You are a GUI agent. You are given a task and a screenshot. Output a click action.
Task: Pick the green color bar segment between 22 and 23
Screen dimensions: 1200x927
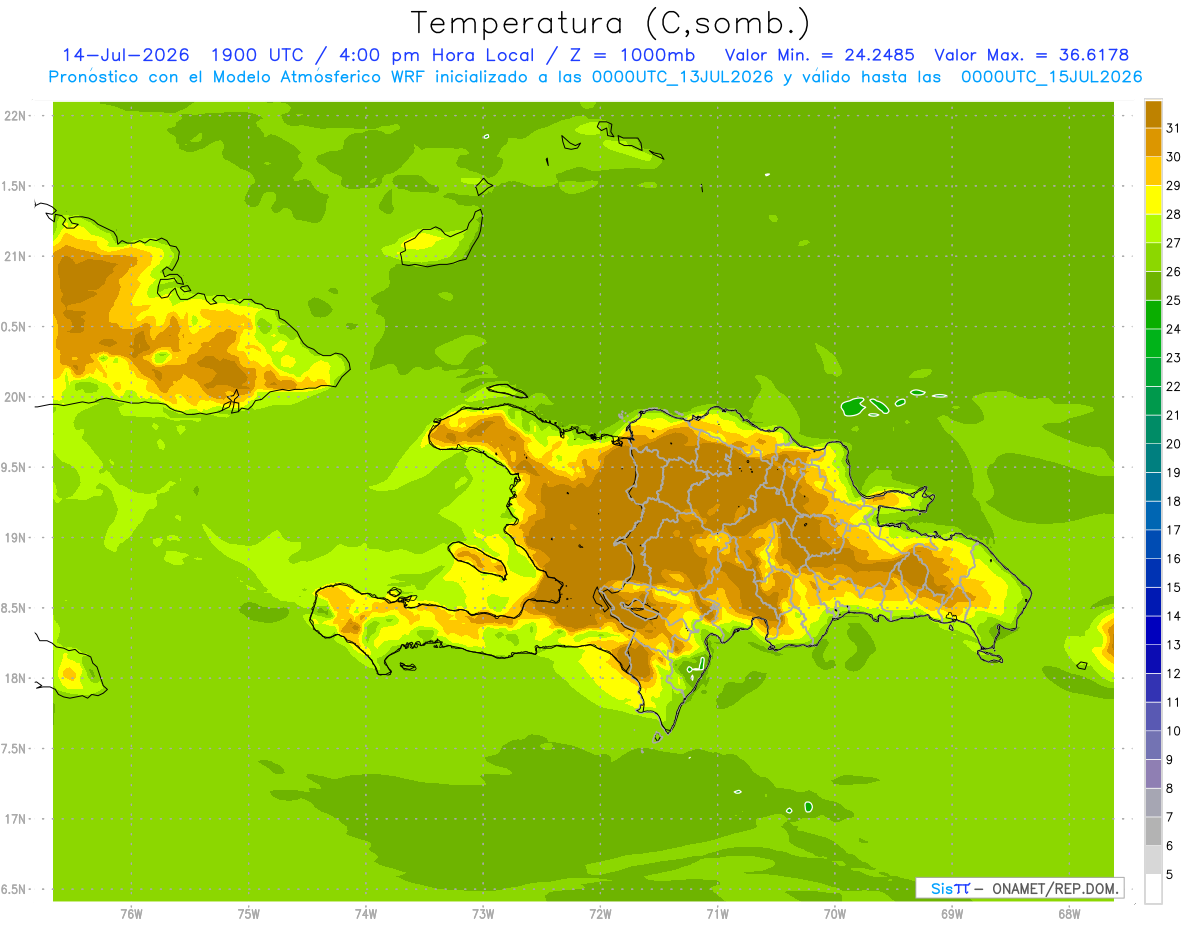pos(1153,372)
